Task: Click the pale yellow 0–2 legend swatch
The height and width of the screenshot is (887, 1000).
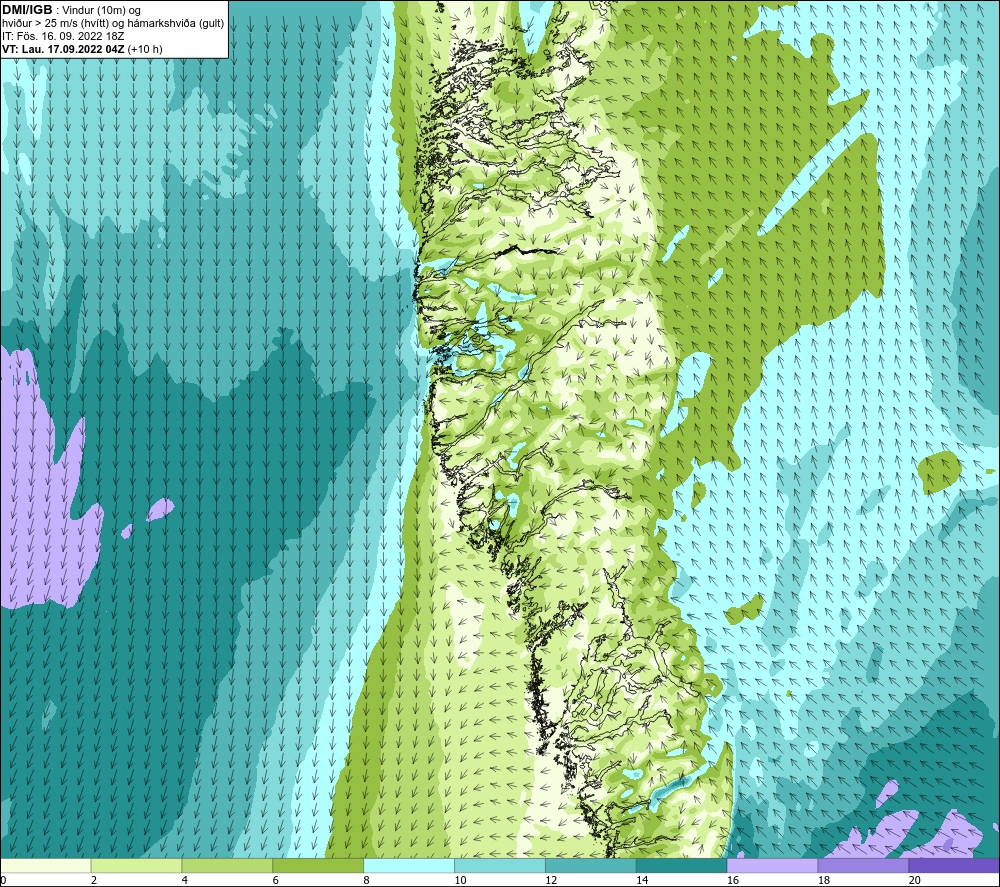Action: coord(46,865)
